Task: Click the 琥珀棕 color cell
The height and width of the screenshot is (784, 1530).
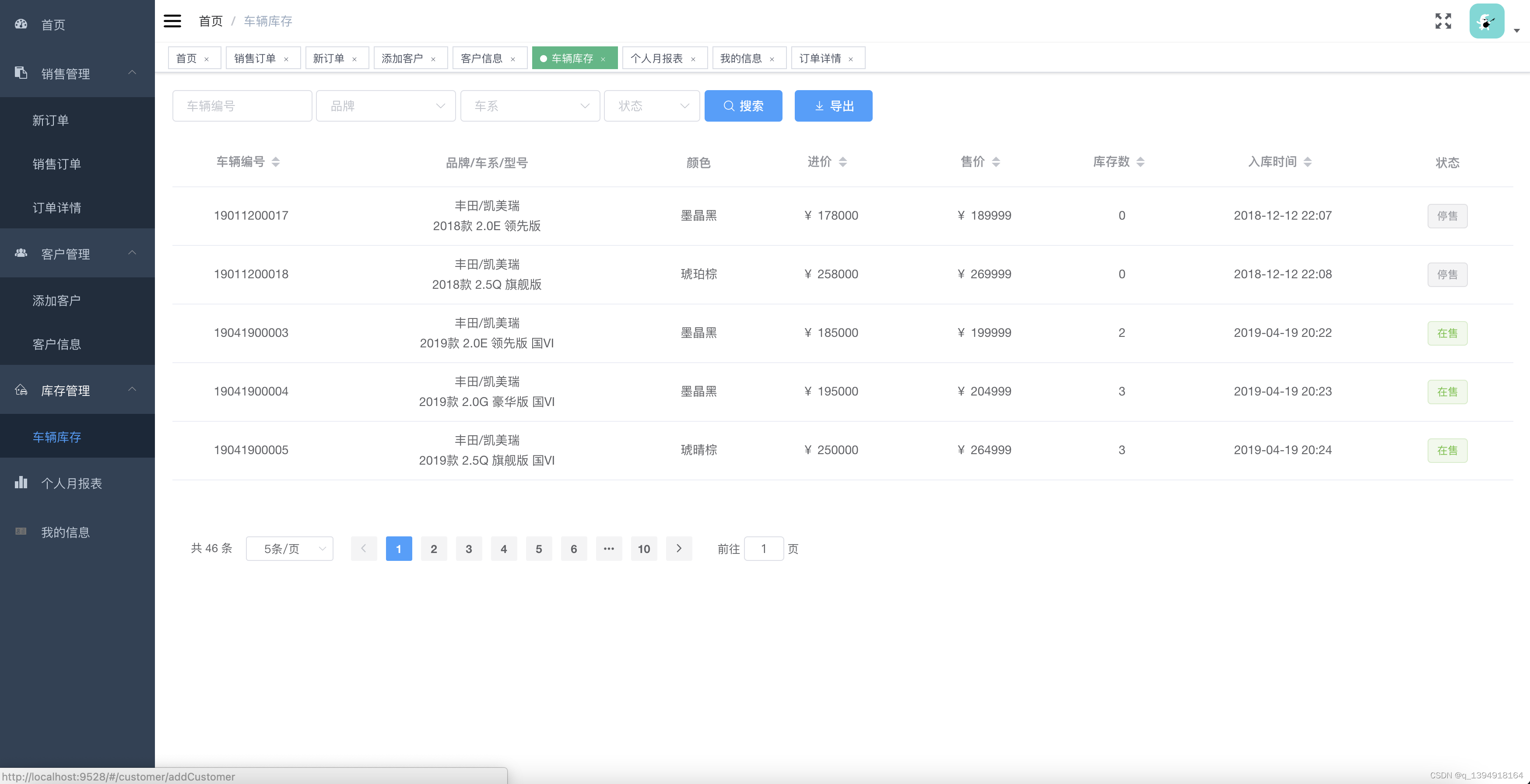Action: click(698, 274)
